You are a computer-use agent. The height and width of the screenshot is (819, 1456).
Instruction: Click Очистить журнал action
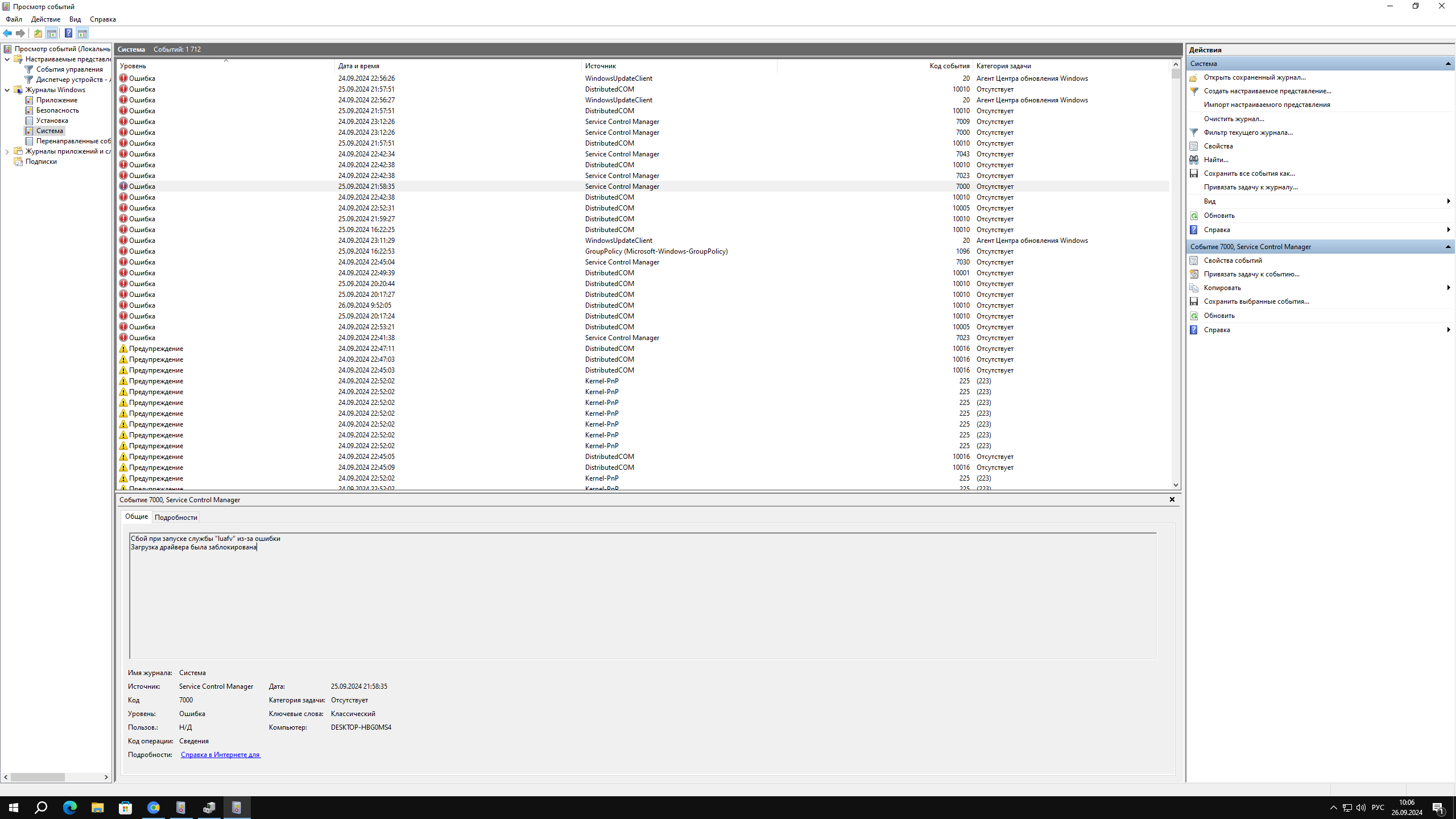click(x=1234, y=119)
